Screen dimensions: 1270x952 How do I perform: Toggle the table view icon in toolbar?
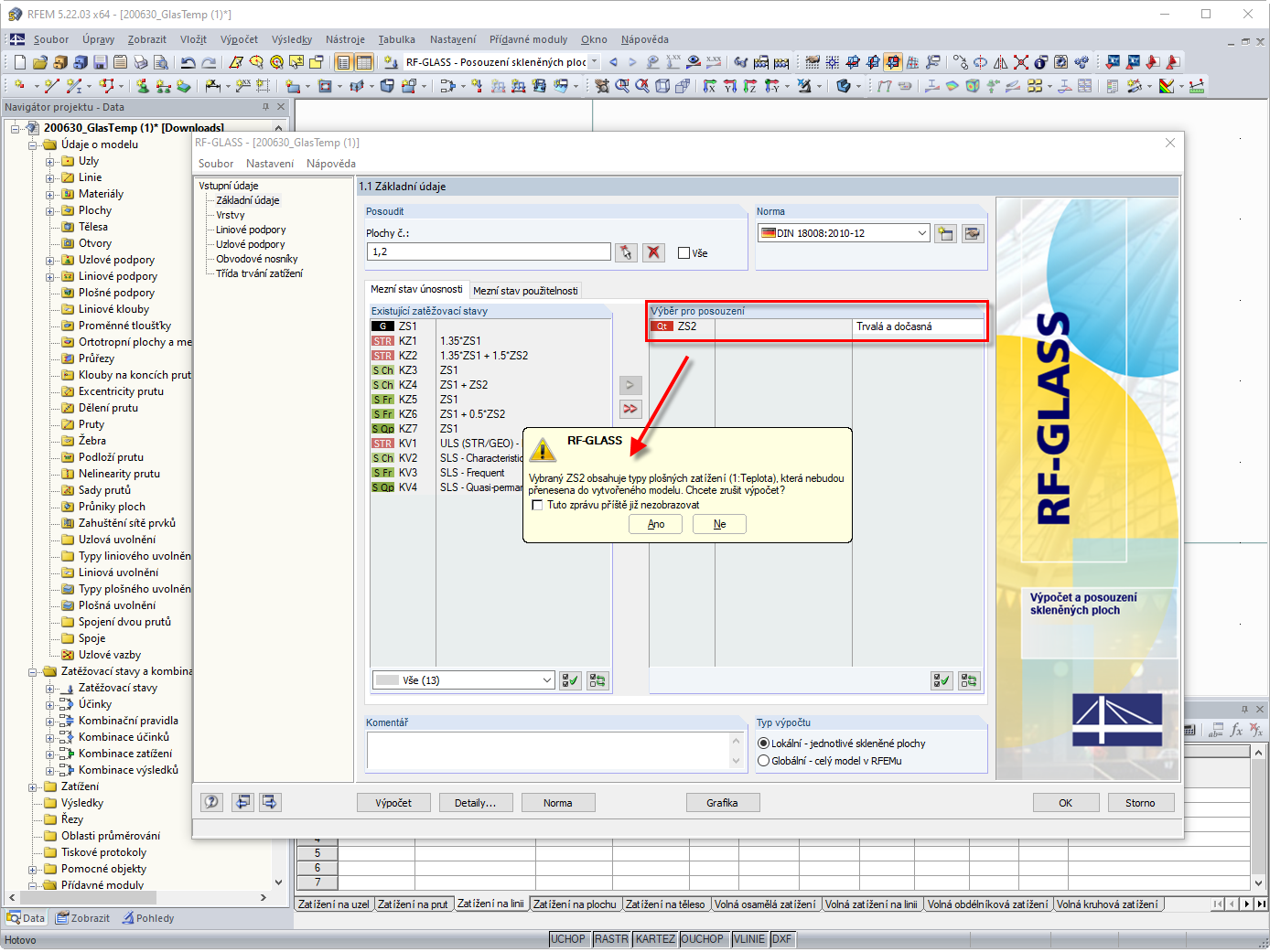tap(363, 62)
